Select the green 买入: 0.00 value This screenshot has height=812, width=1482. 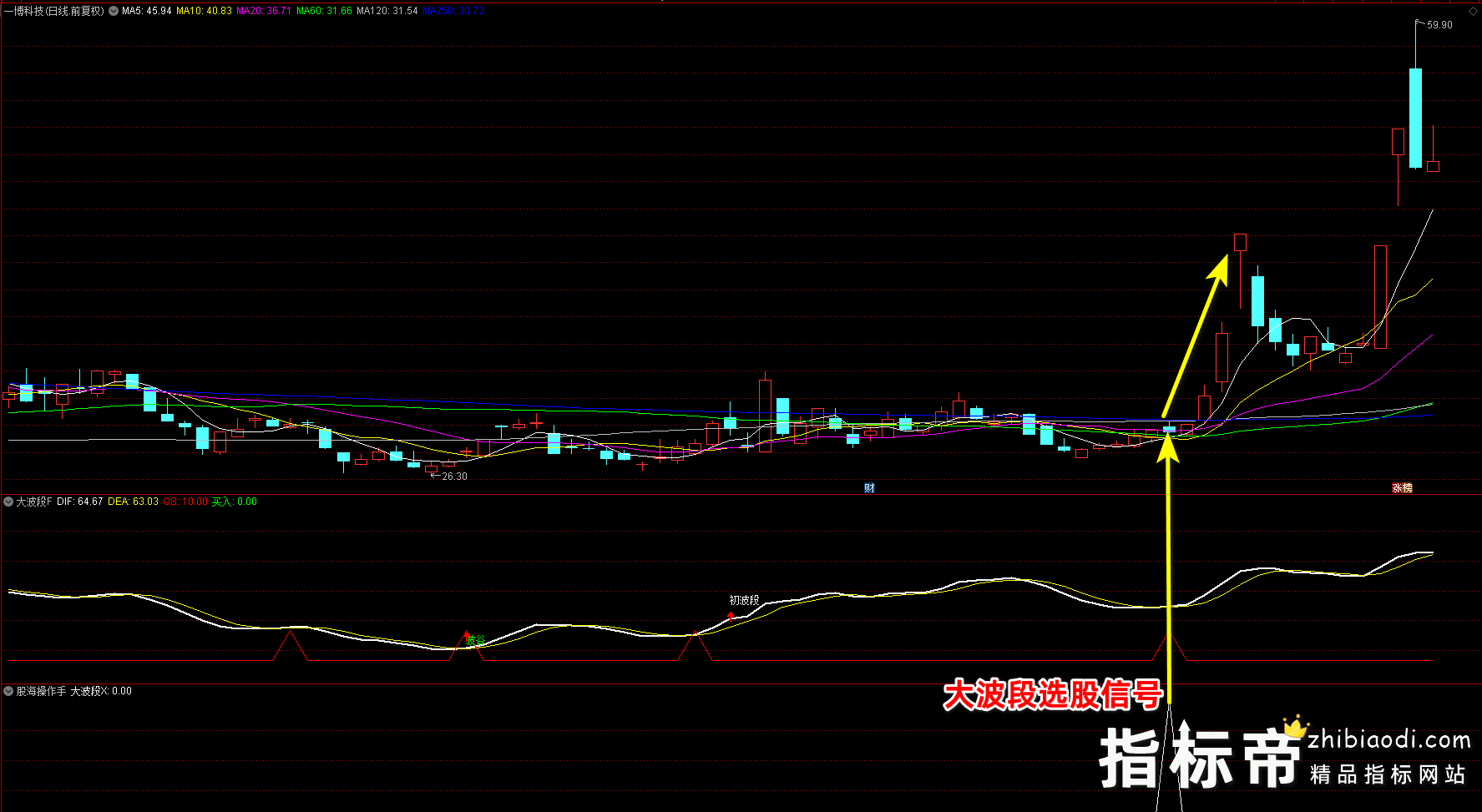click(235, 502)
